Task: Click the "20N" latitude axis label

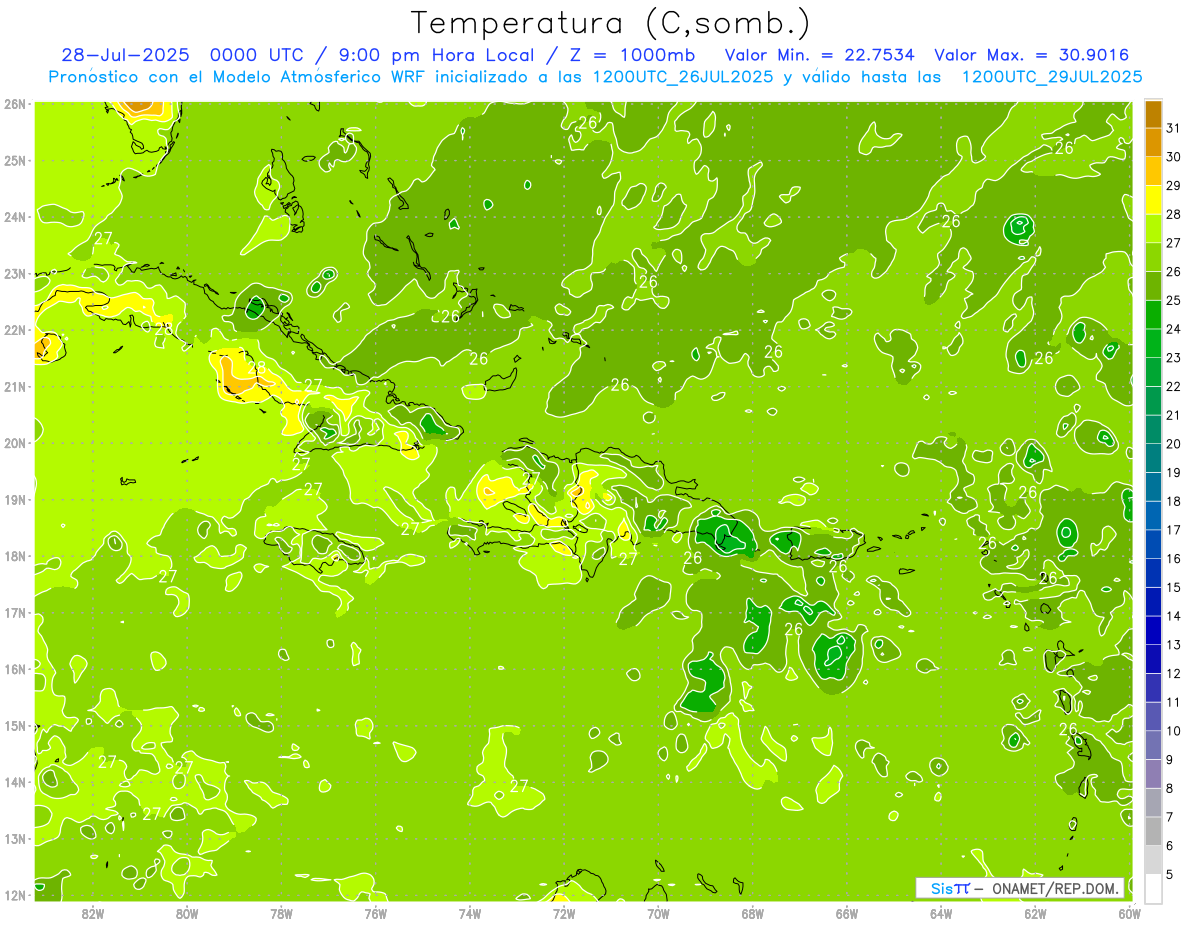Action: [x=15, y=443]
